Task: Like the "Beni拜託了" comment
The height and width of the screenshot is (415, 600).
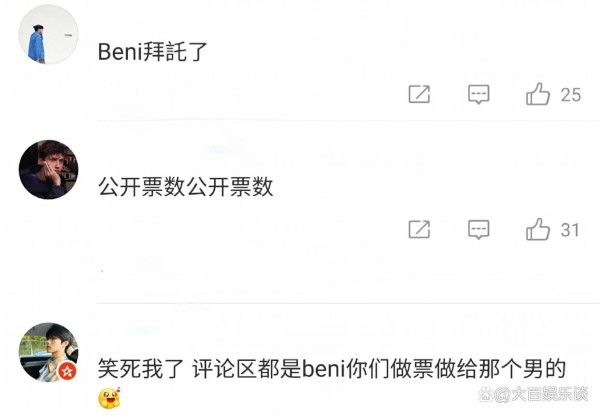Action: [x=538, y=94]
